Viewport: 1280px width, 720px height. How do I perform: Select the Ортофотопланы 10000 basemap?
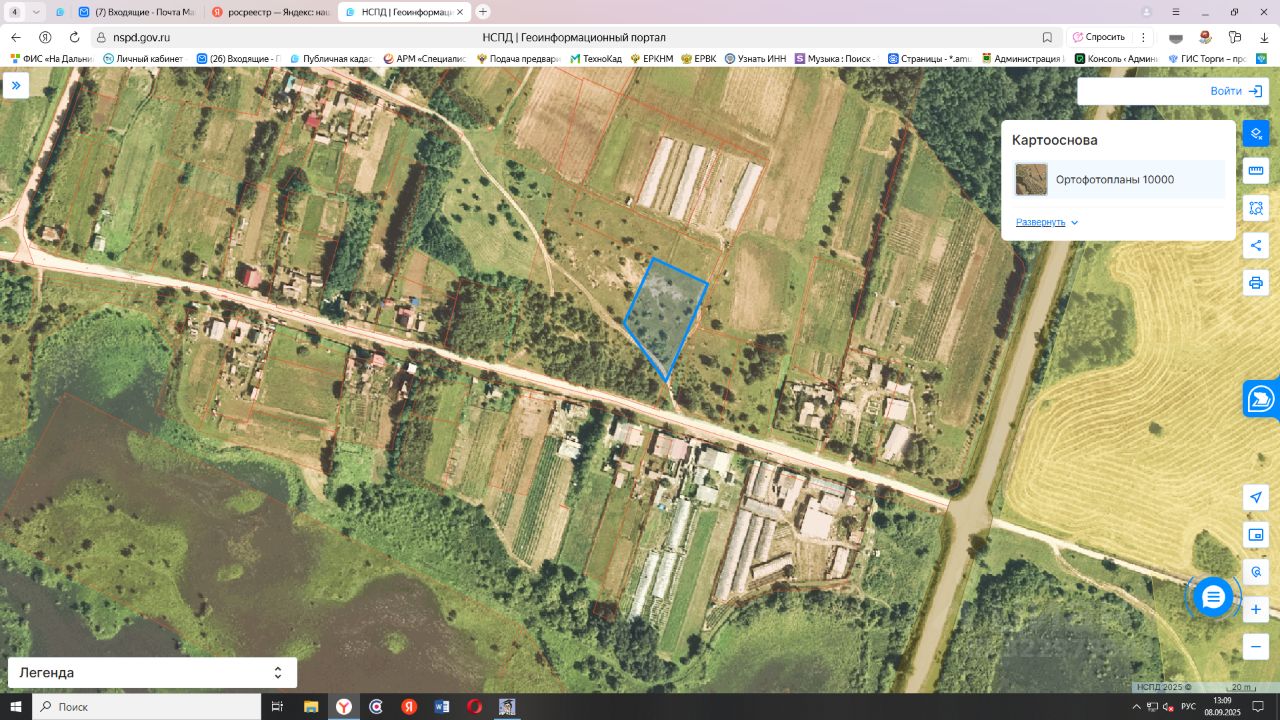click(1118, 180)
